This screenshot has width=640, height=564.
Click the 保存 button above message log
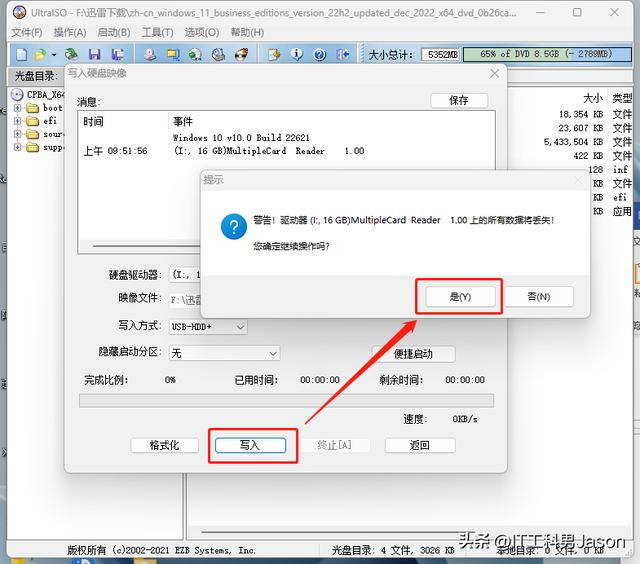coord(459,100)
